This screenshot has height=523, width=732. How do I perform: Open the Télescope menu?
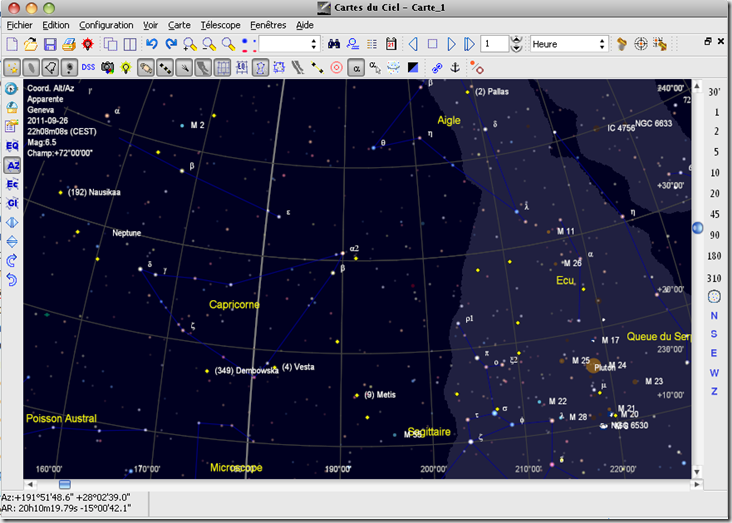(220, 25)
